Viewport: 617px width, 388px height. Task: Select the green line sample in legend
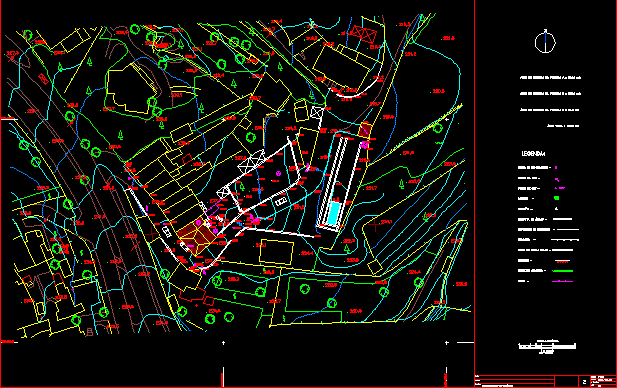tap(562, 271)
